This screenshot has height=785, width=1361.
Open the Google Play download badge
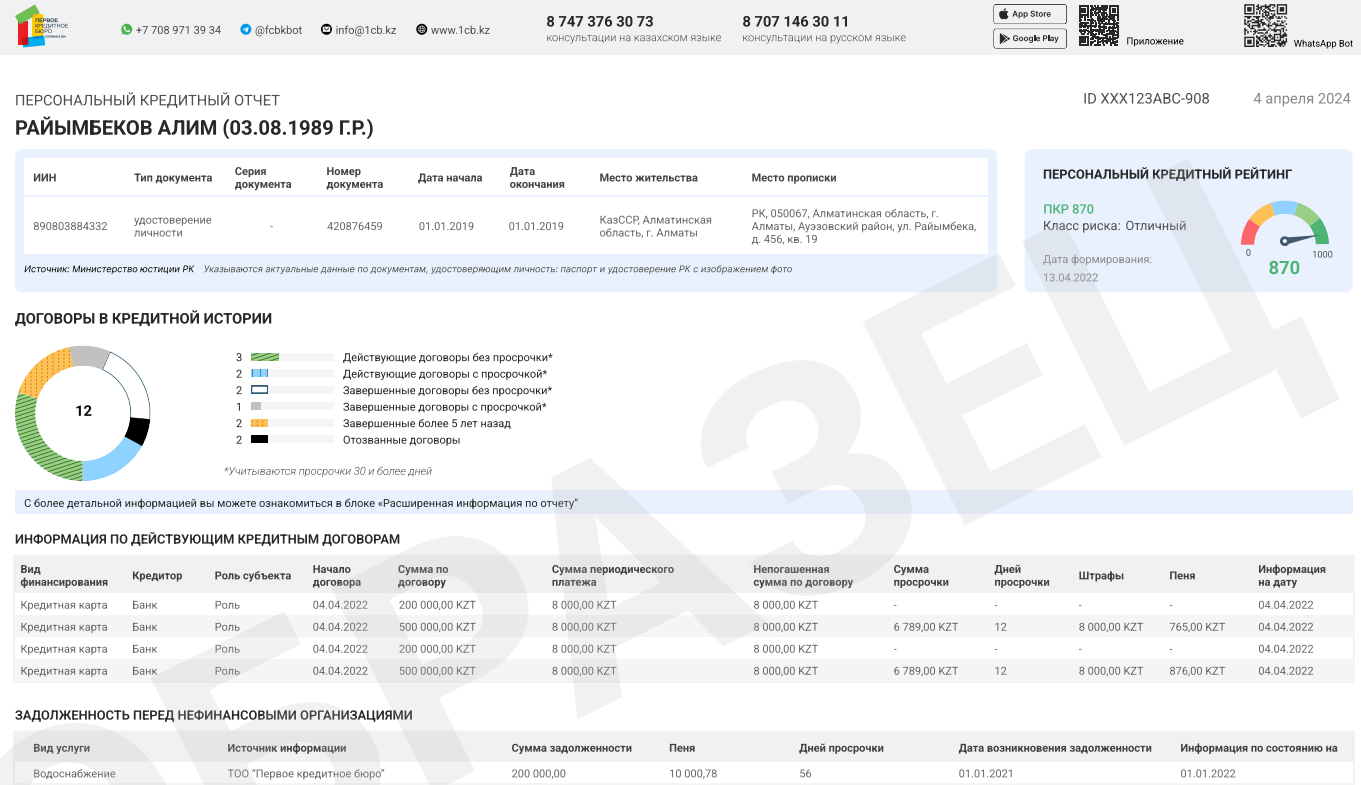1029,39
